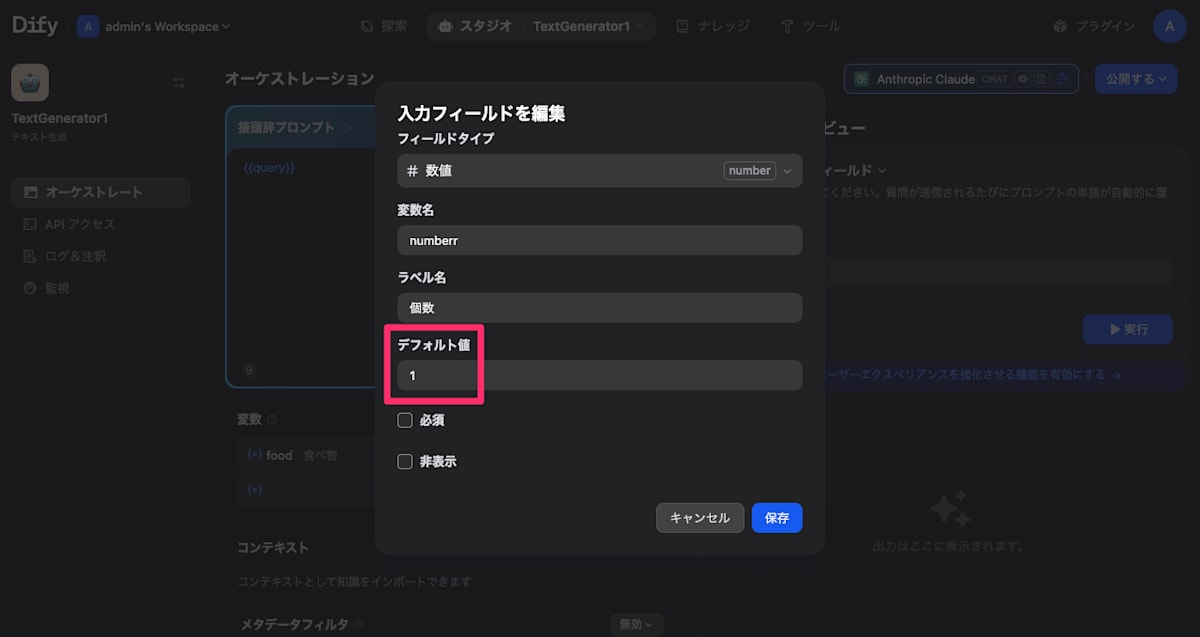Click the {{query}} prompt text
The width and height of the screenshot is (1200, 637).
pyautogui.click(x=269, y=168)
